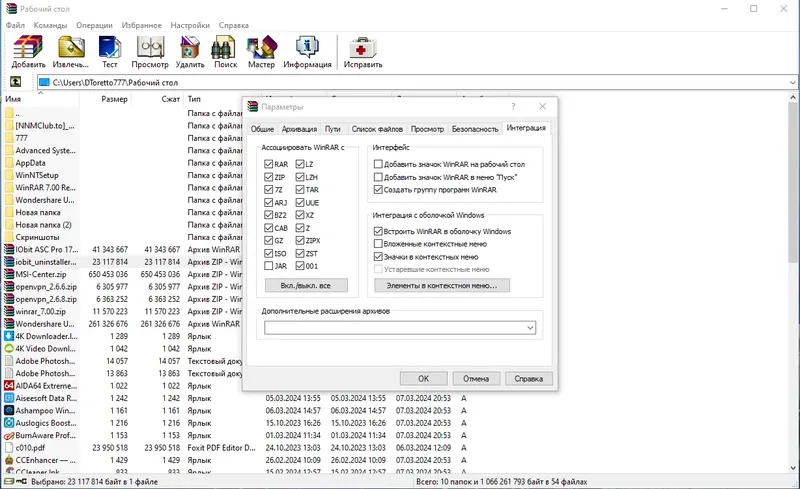Viewport: 800px width, 489px height.
Task: Open the Настройки menu
Action: click(x=190, y=25)
